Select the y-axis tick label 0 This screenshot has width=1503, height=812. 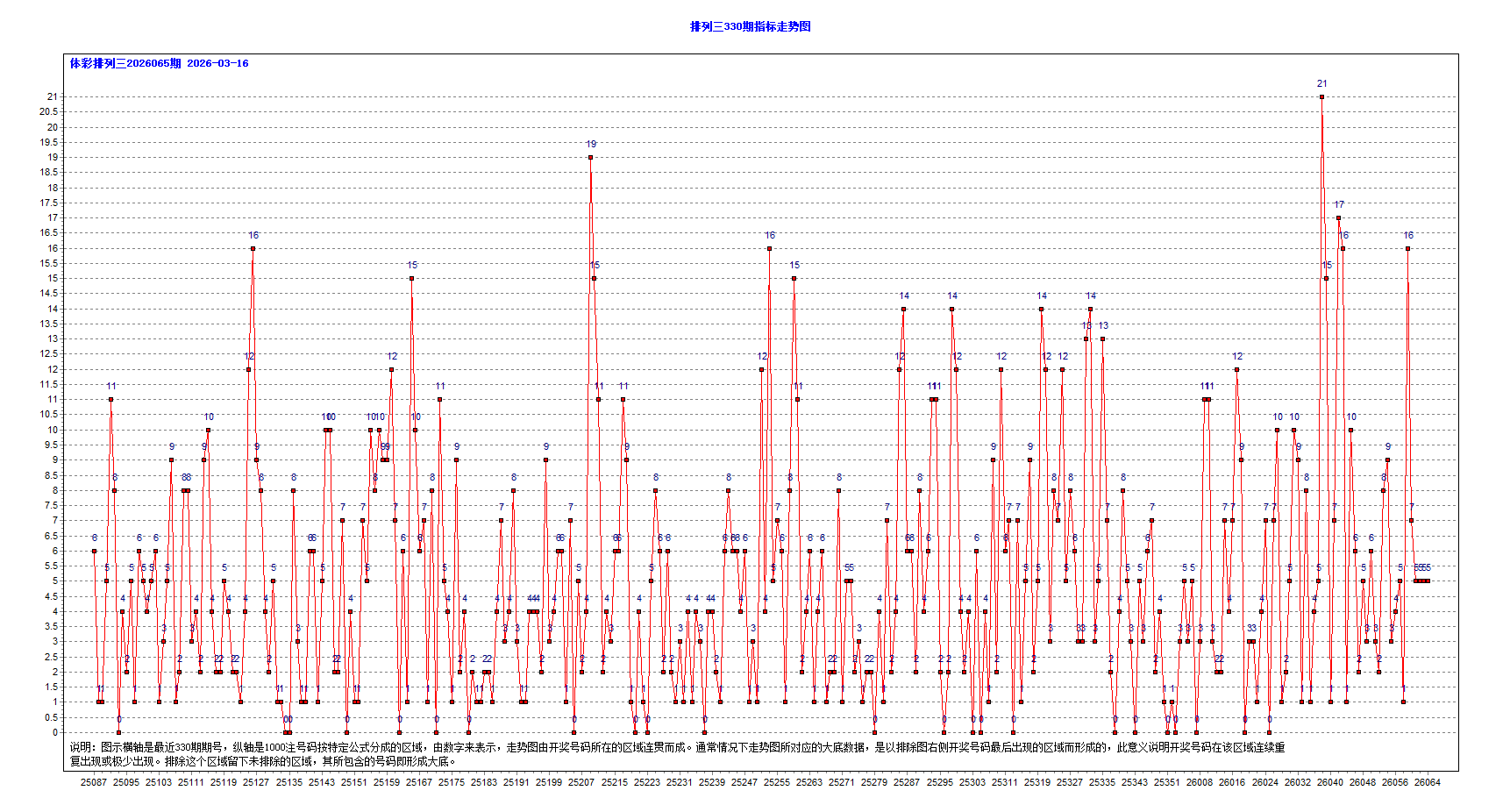pos(54,732)
